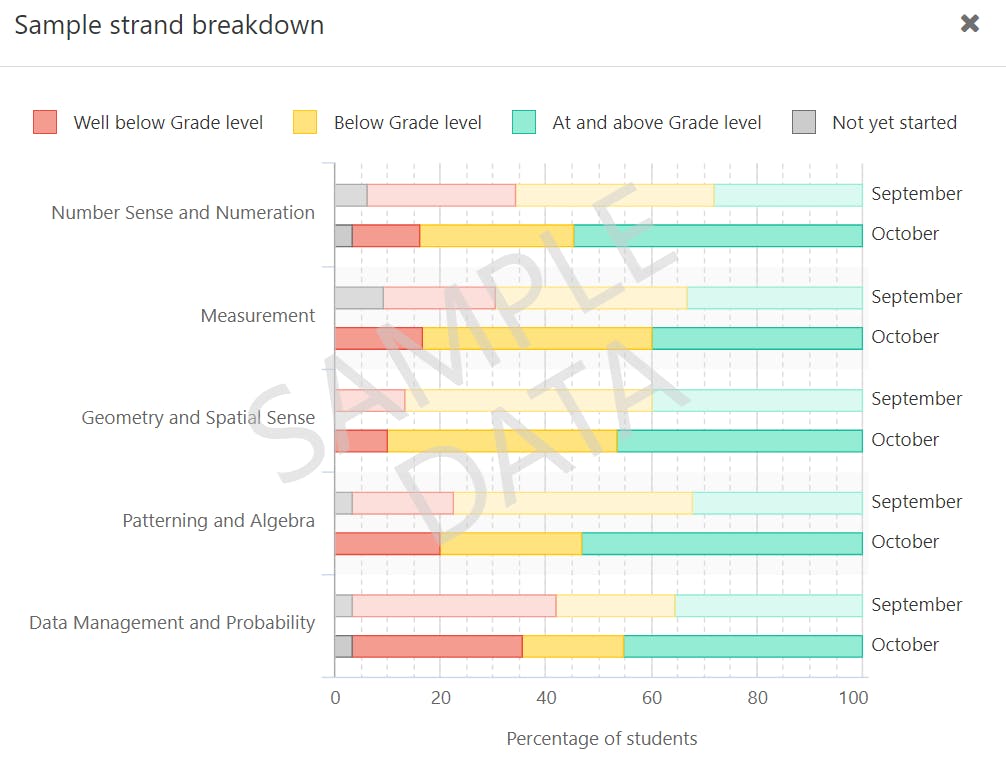The image size is (1006, 760).
Task: Click the gray Not yet started swatch
Action: 804,122
